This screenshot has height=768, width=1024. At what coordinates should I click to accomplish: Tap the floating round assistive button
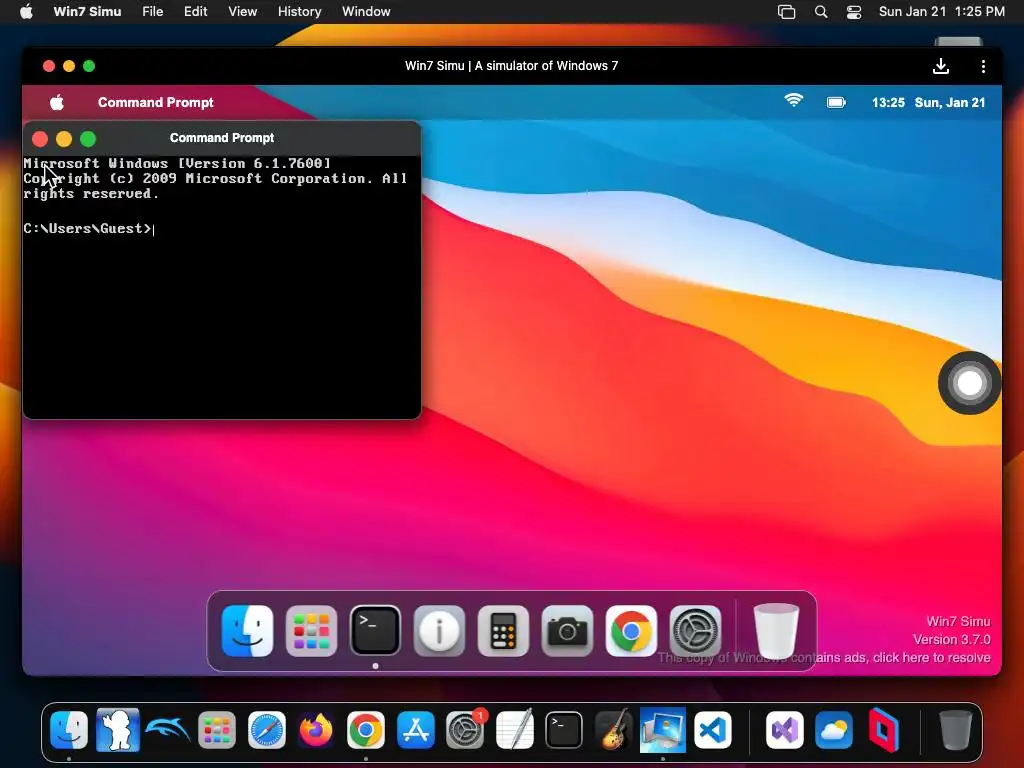click(x=969, y=383)
